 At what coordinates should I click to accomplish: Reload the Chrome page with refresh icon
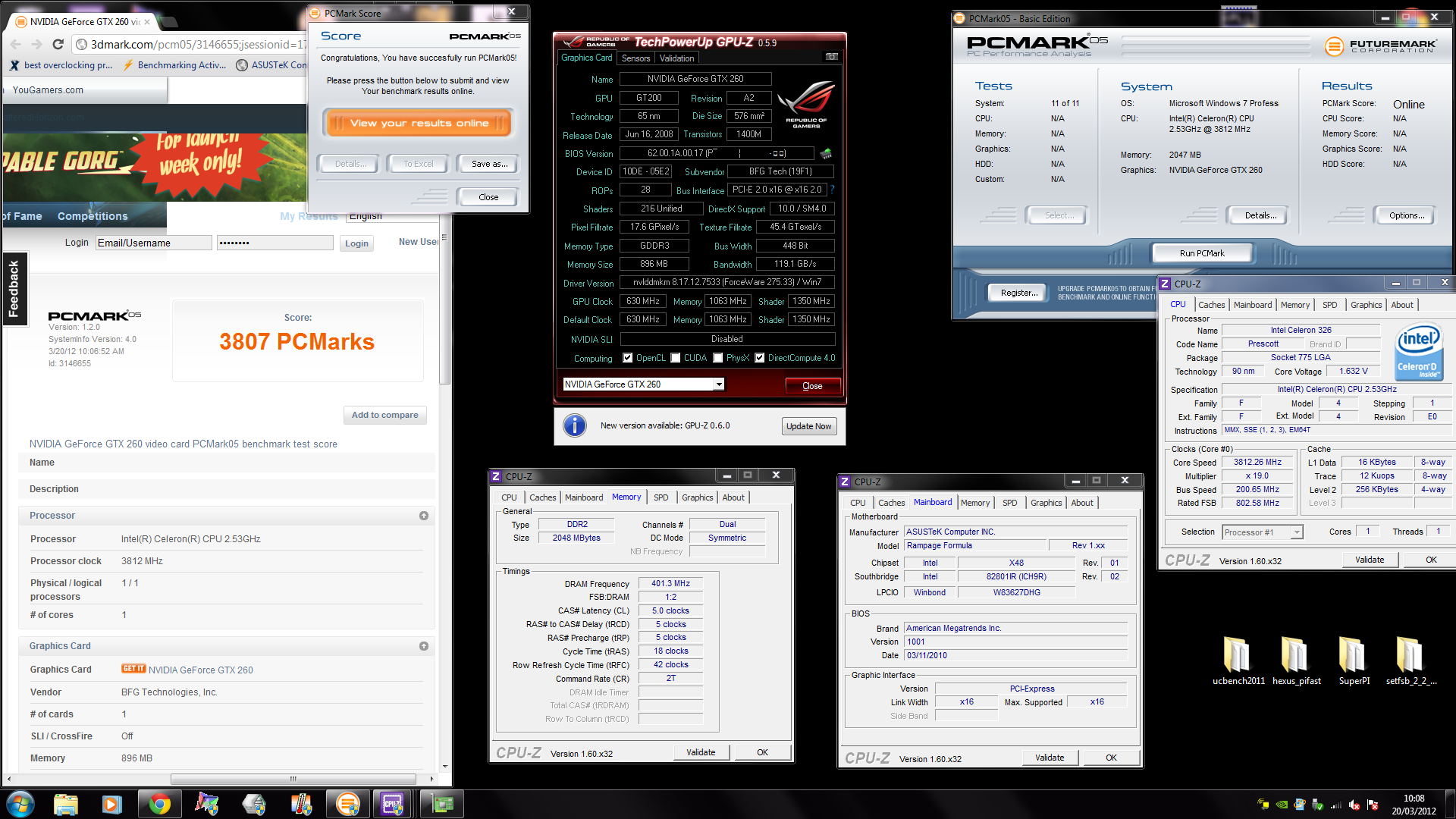coord(58,45)
